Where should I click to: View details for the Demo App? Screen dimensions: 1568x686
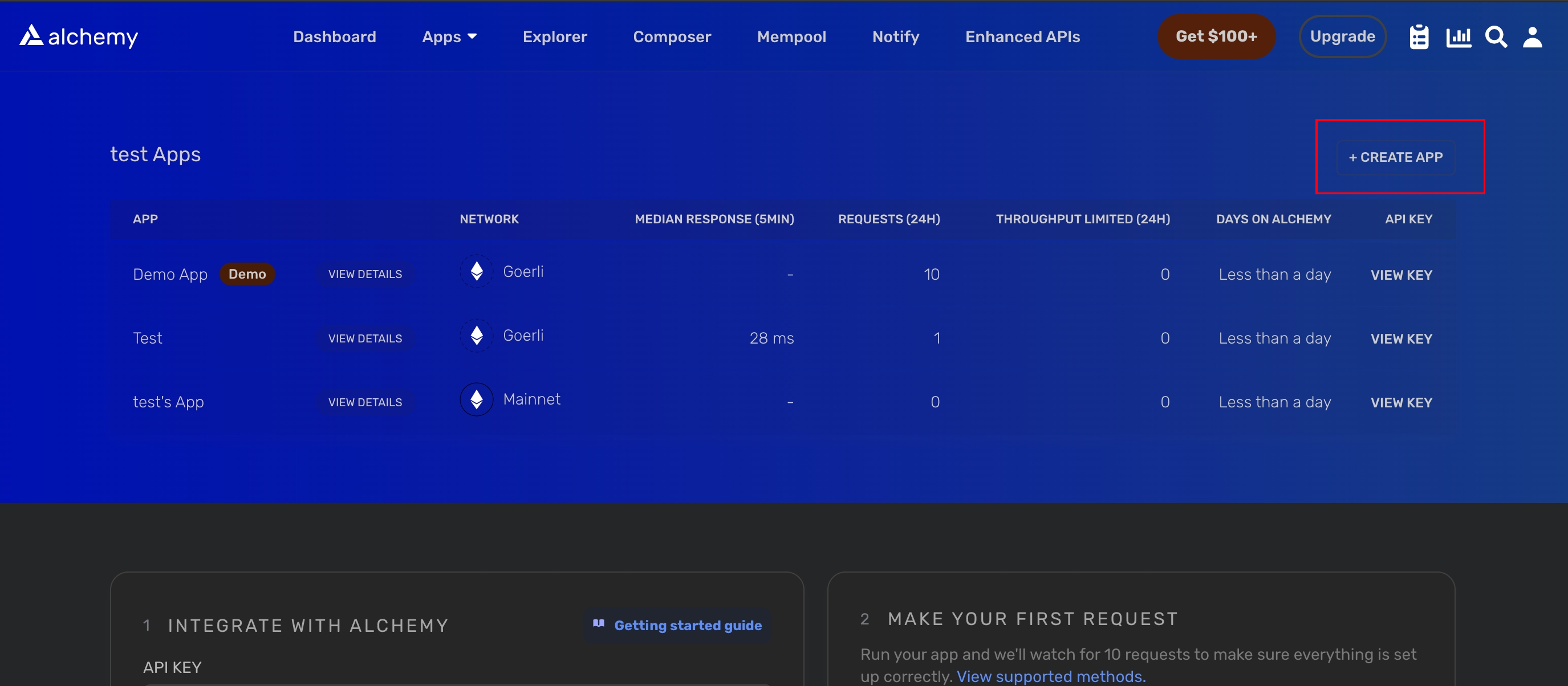pos(364,274)
